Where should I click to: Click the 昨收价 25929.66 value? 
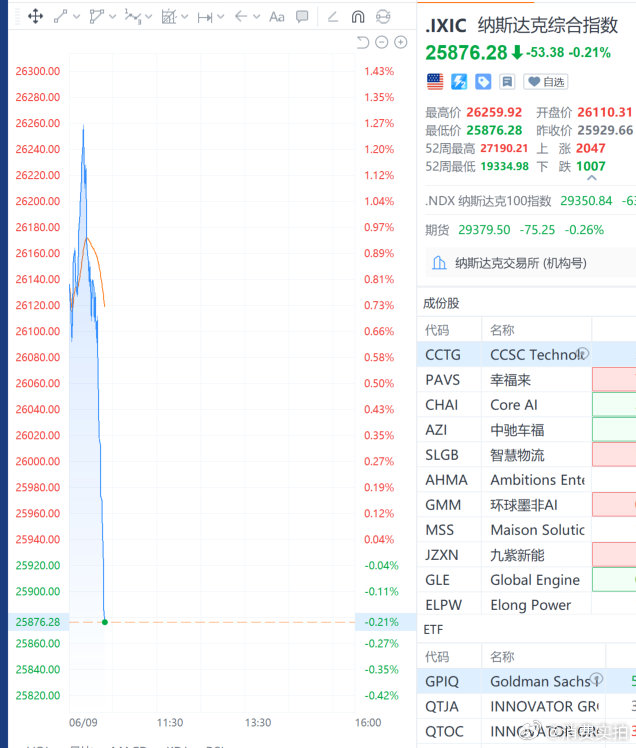tap(605, 130)
